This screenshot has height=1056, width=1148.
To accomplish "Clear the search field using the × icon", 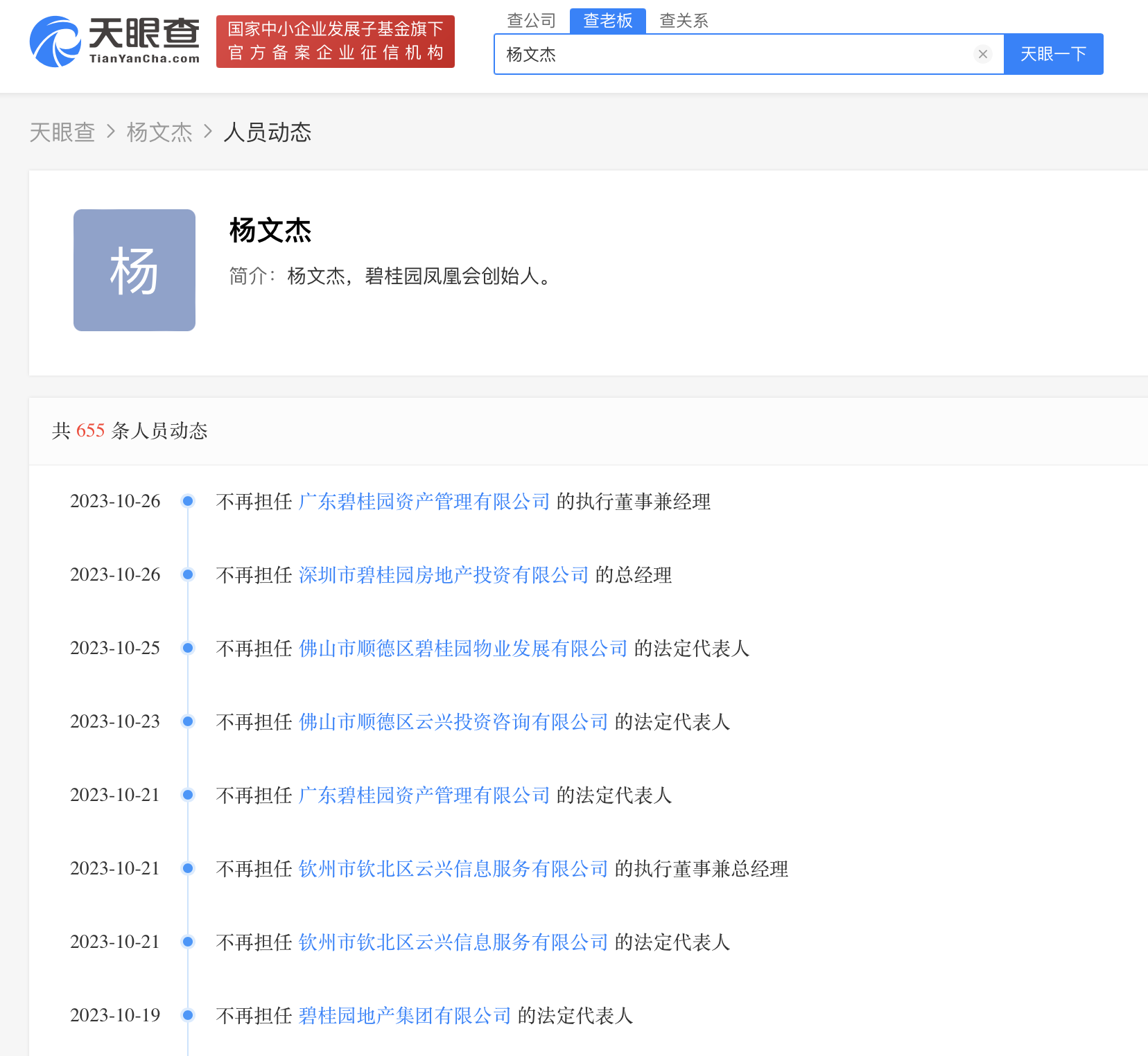I will [x=982, y=54].
